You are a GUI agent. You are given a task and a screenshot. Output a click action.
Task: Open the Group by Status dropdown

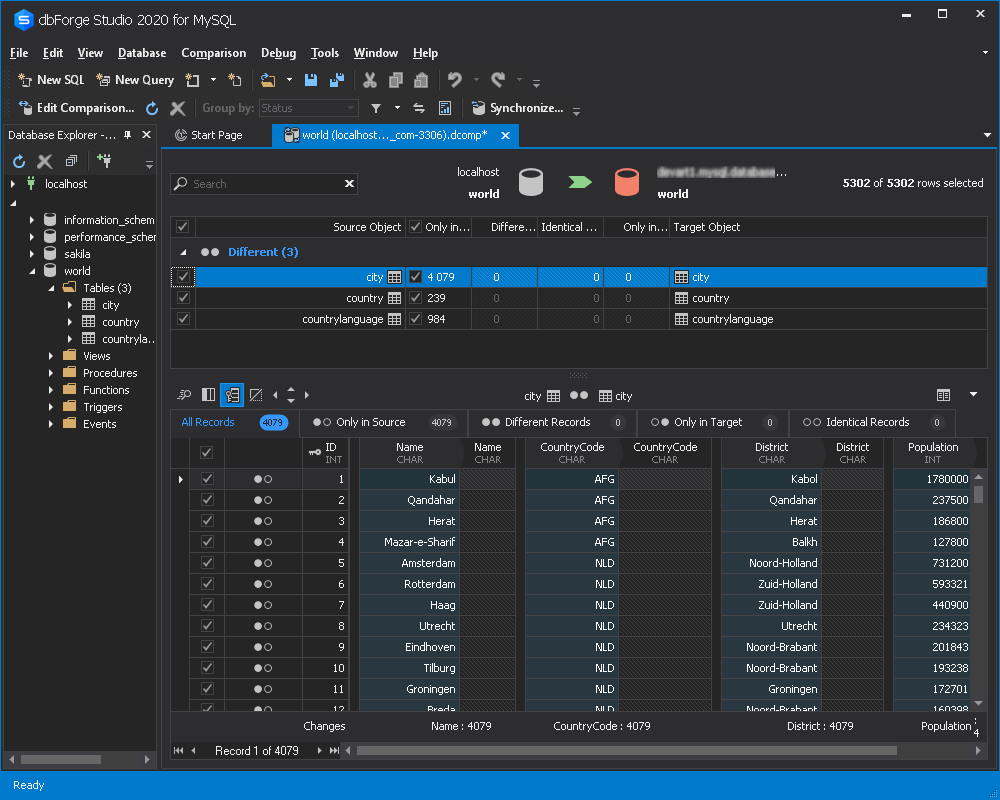click(309, 108)
